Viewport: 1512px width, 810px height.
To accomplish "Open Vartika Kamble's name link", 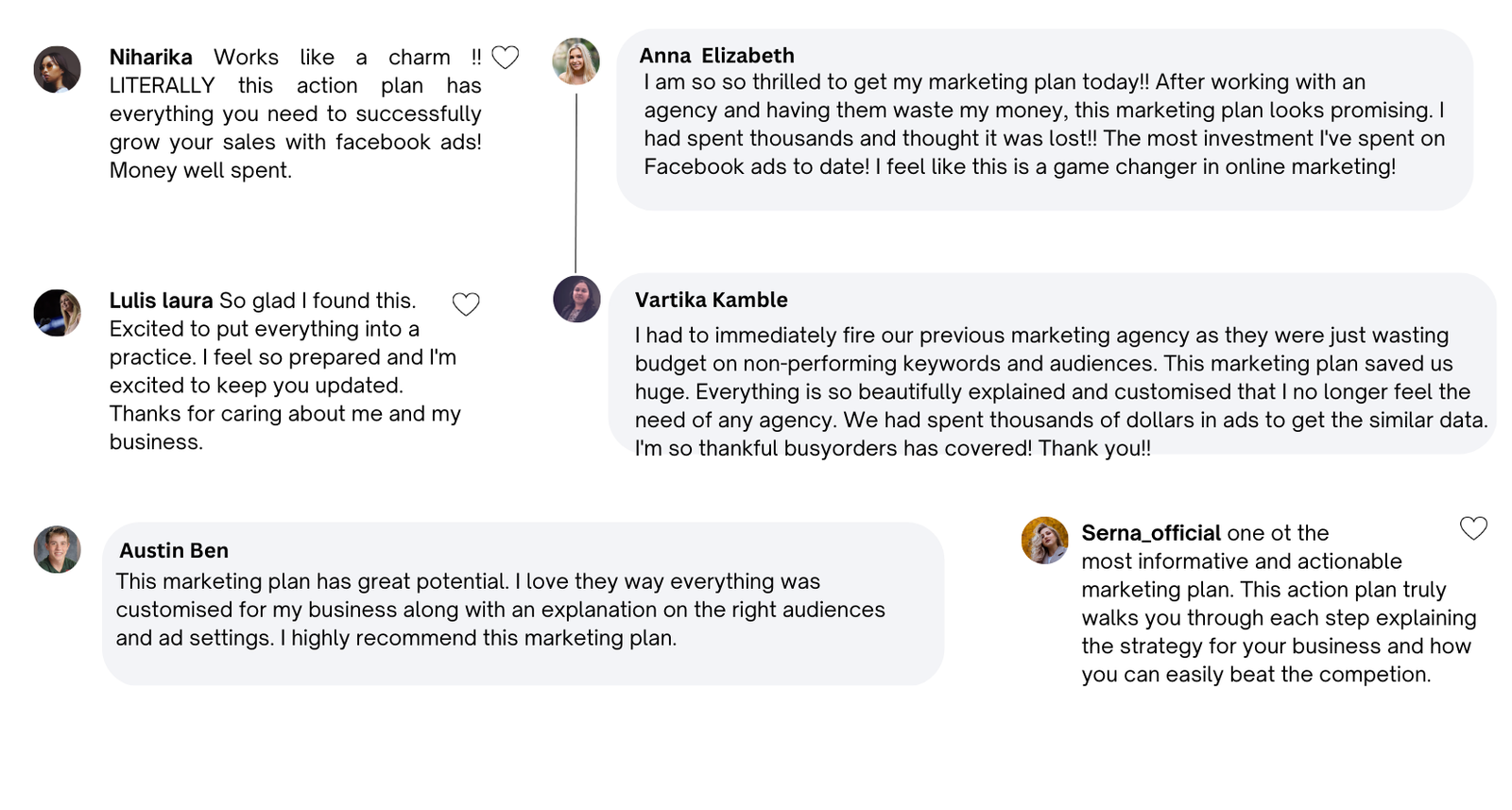I will click(711, 300).
